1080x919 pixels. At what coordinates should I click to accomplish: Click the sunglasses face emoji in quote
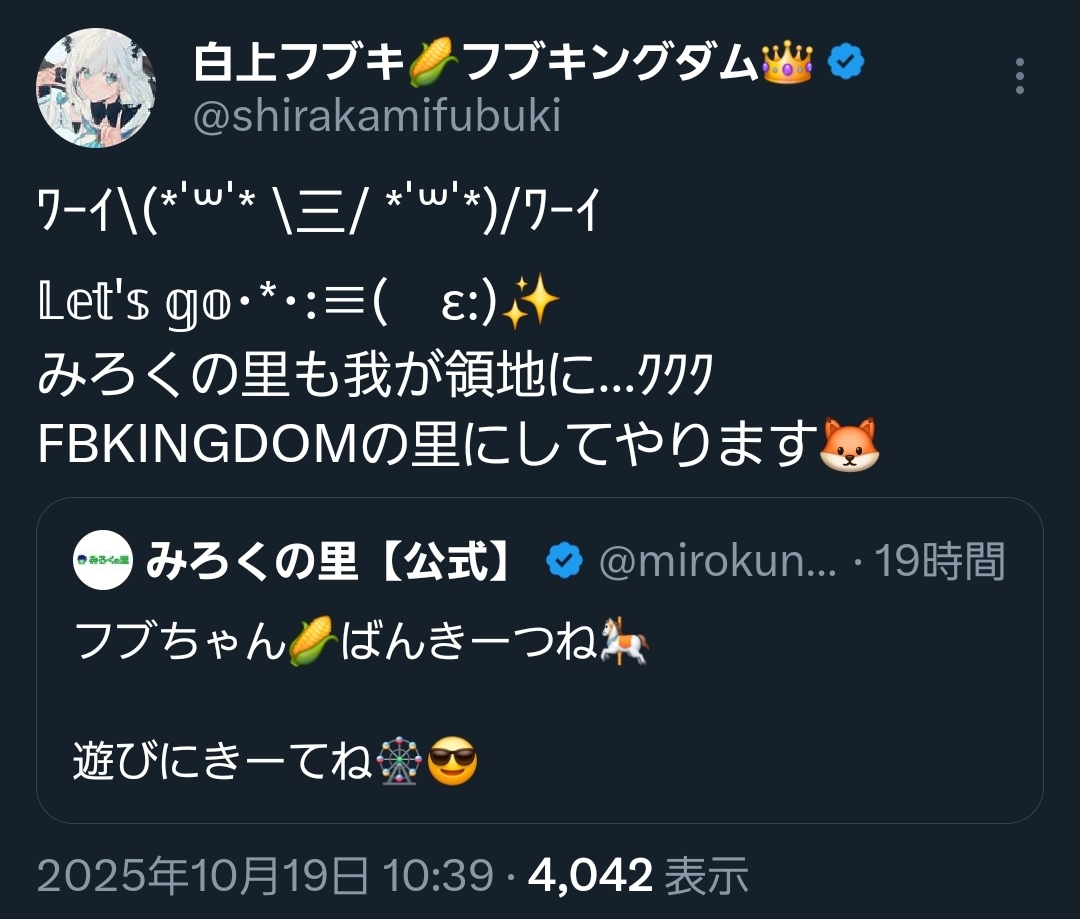click(x=453, y=761)
